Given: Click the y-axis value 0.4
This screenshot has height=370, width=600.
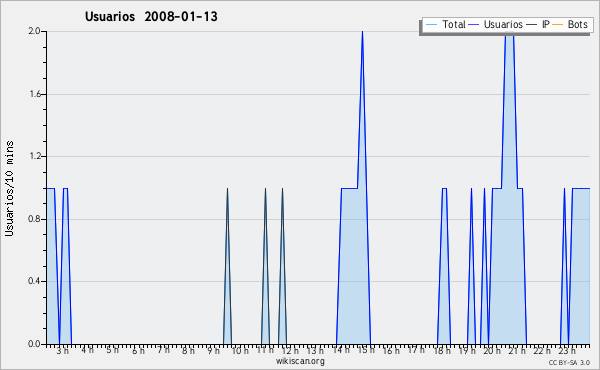Looking at the screenshot, I should pyautogui.click(x=34, y=281).
